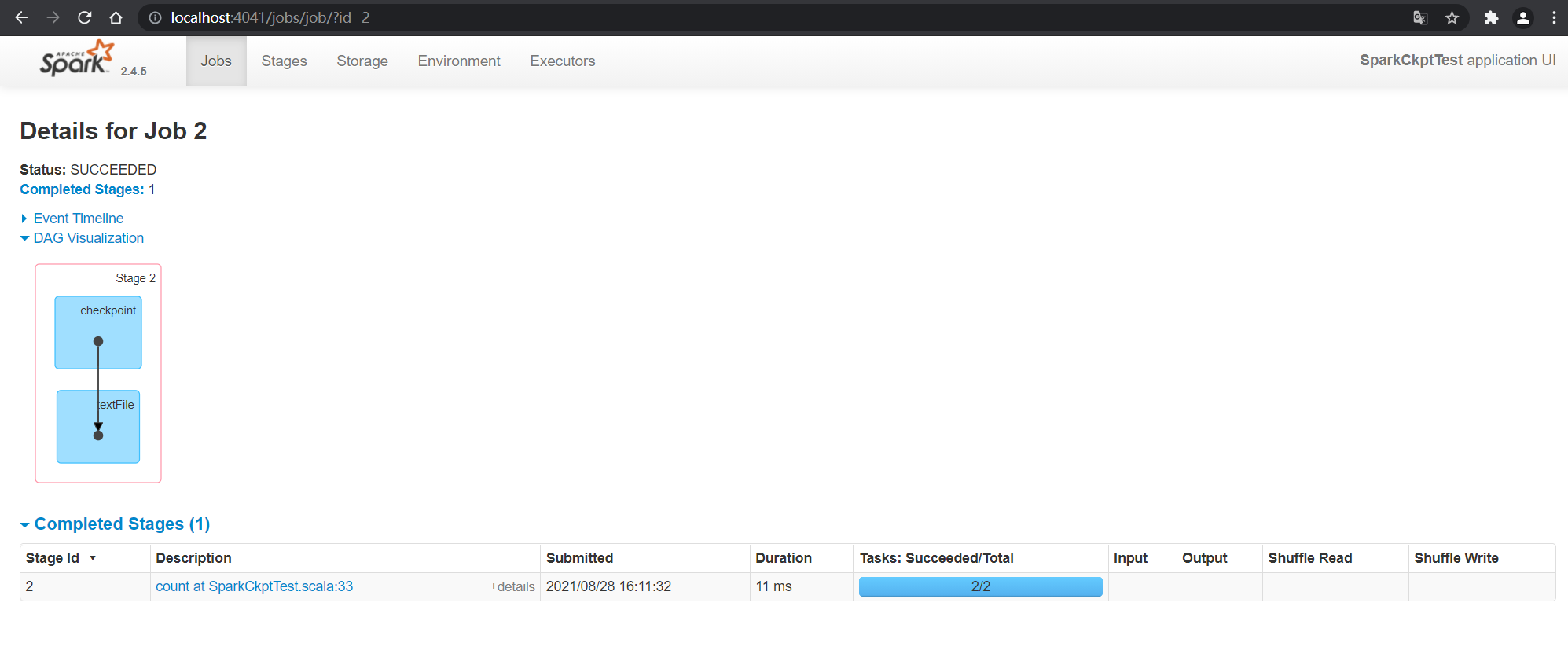
Task: View site information icon in address bar
Action: pyautogui.click(x=156, y=17)
